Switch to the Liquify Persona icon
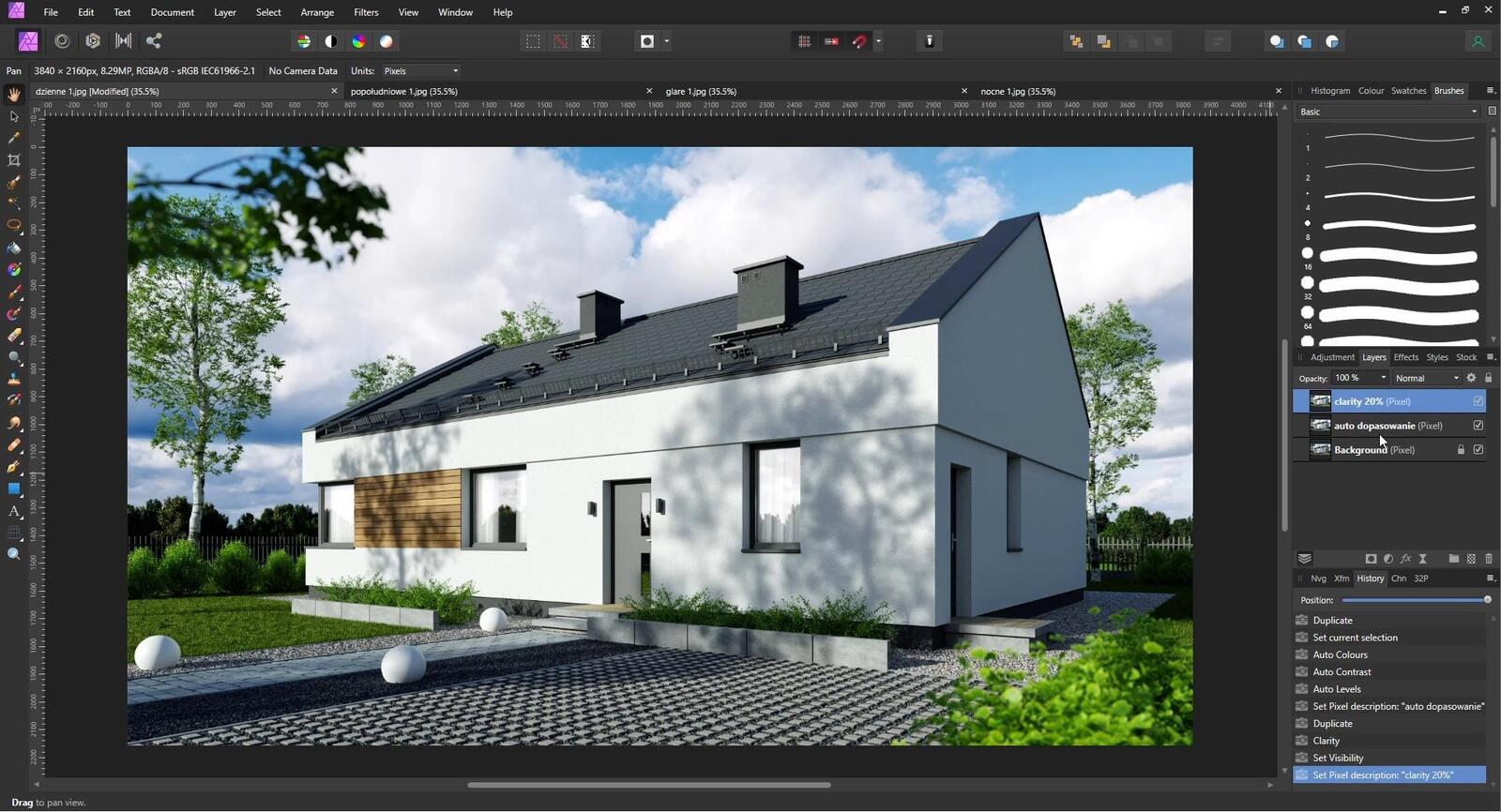This screenshot has width=1501, height=812. click(63, 41)
